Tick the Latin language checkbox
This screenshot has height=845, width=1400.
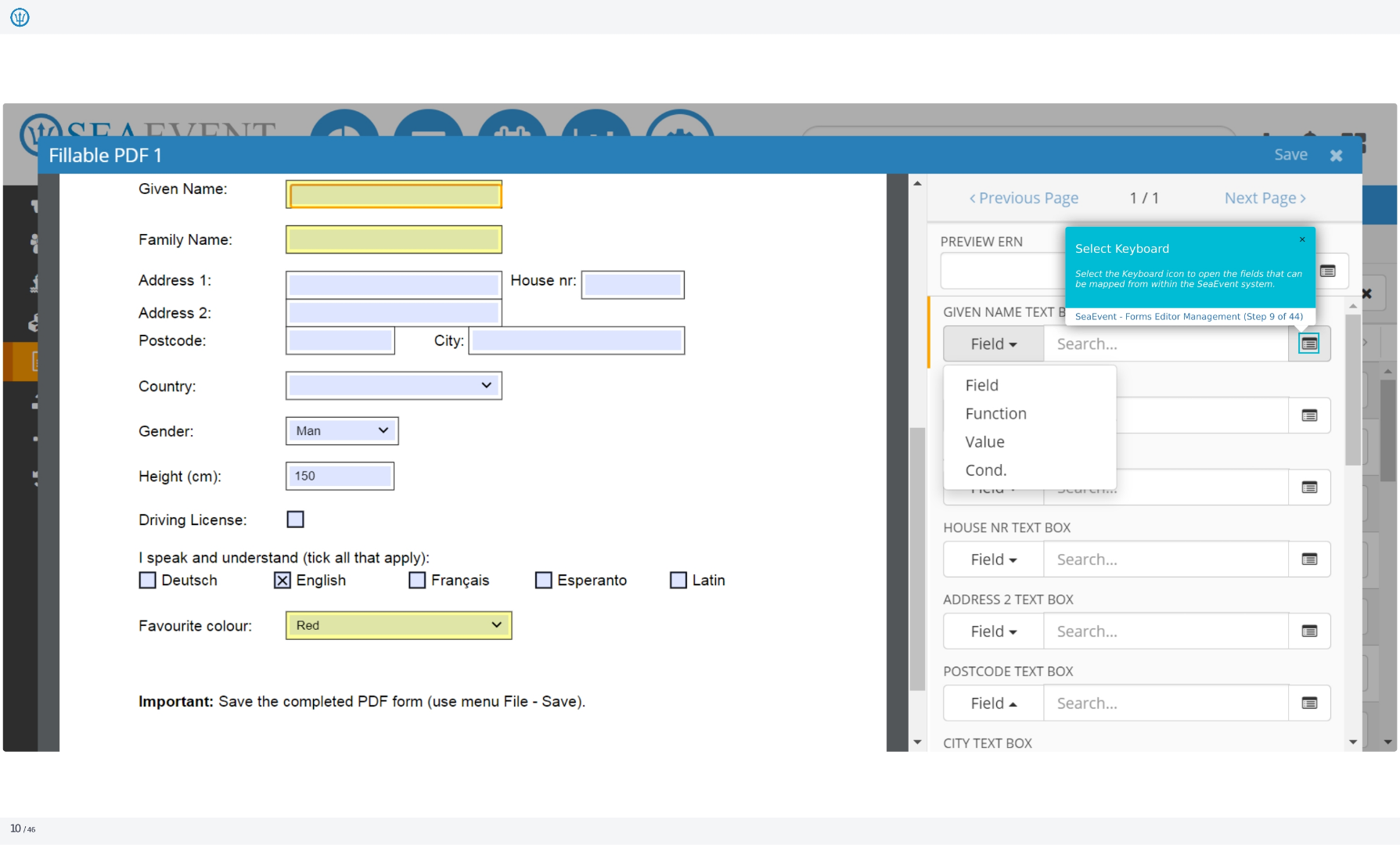pyautogui.click(x=678, y=580)
